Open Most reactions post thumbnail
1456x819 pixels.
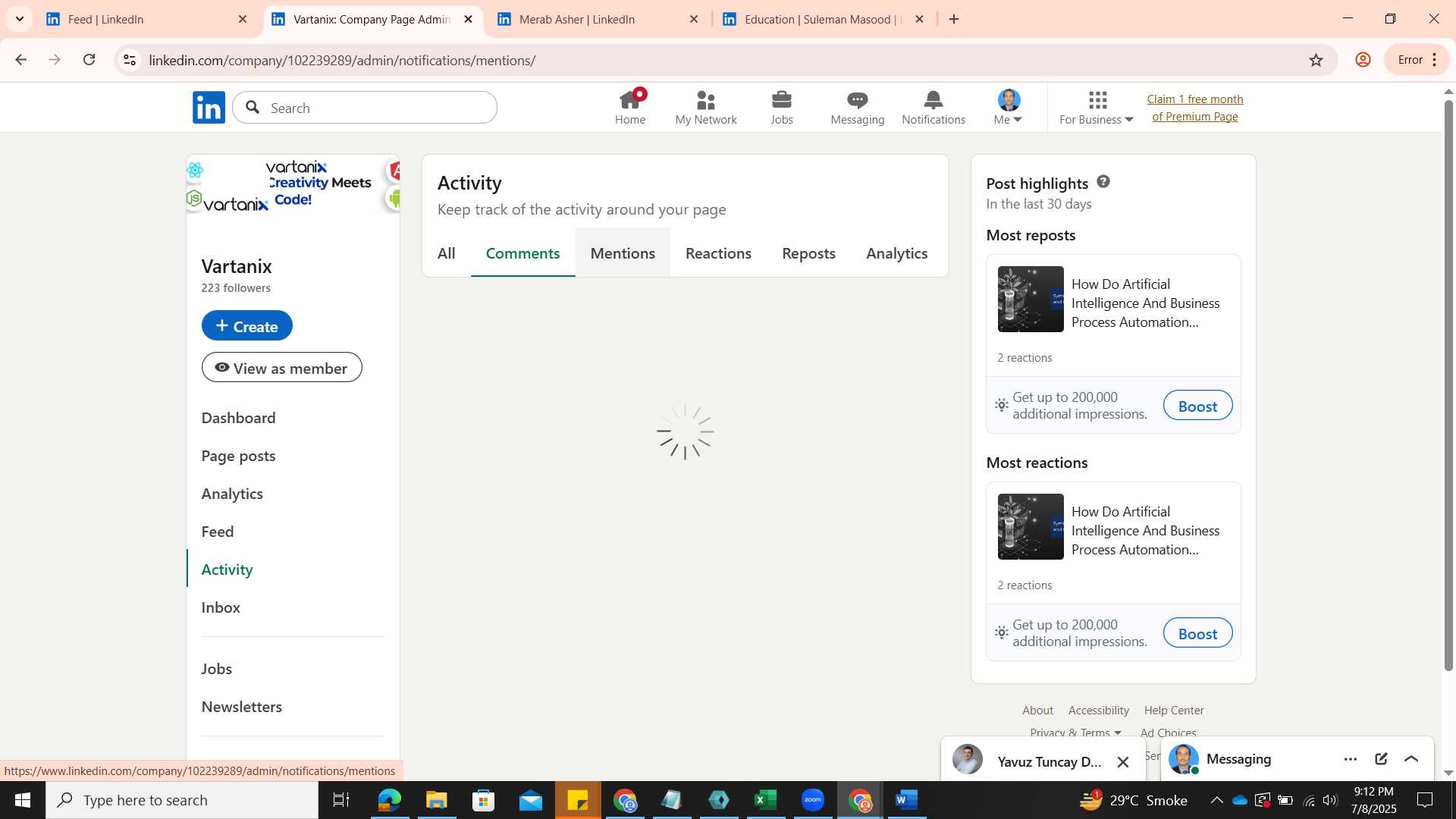(x=1031, y=526)
